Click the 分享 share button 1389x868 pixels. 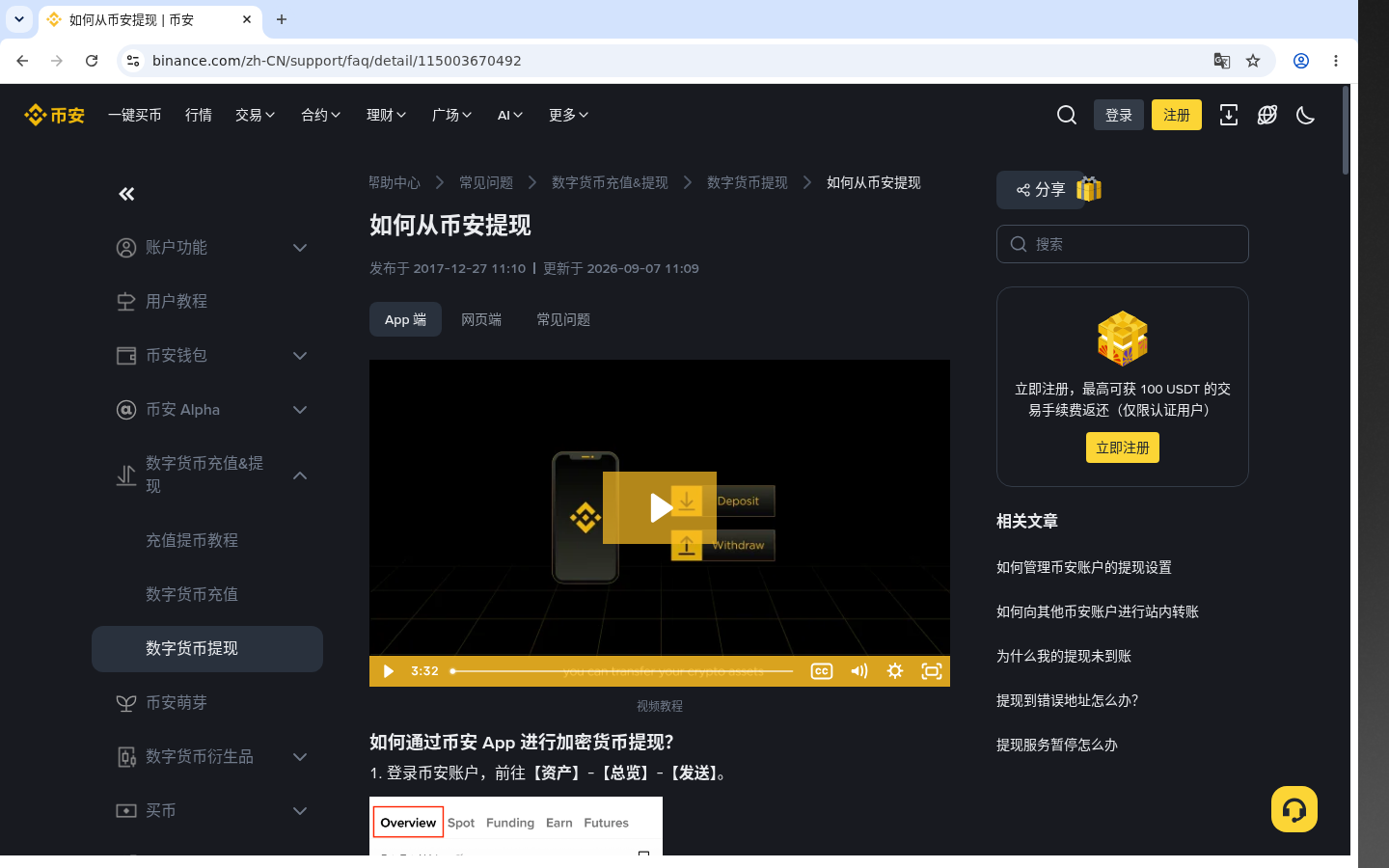click(1040, 190)
